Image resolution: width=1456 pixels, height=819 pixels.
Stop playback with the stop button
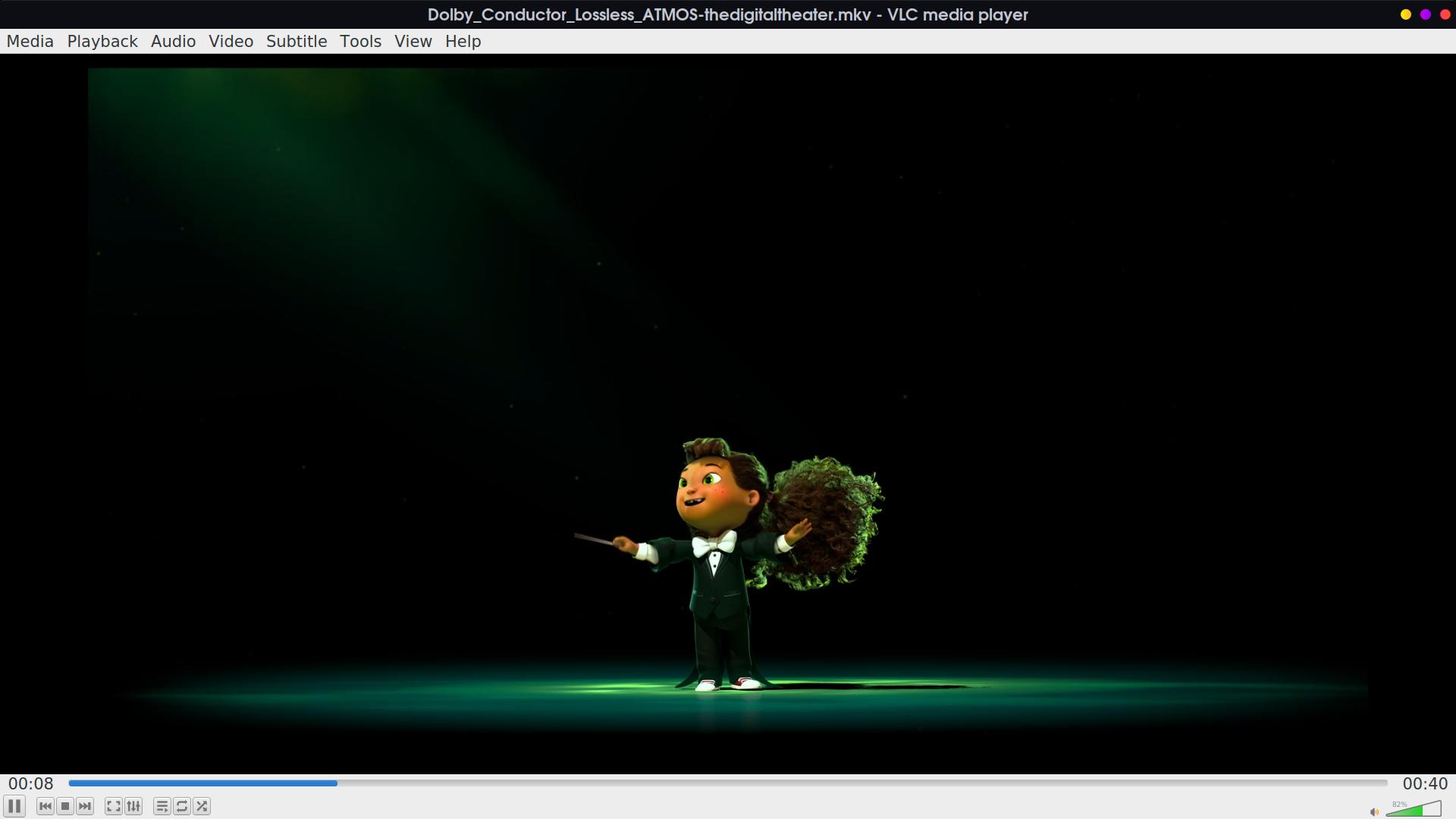[65, 806]
